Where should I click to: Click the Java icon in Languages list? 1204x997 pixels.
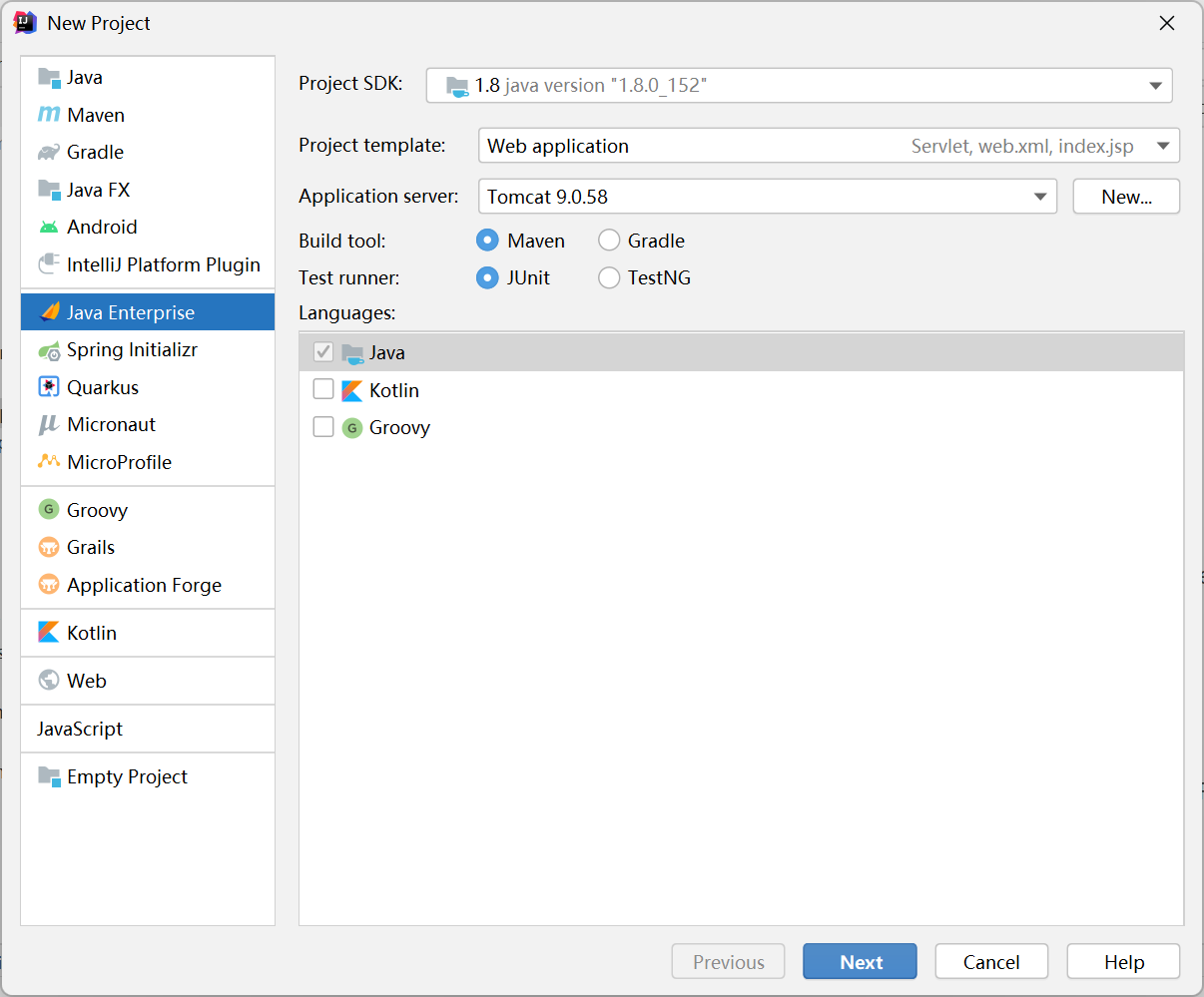click(352, 353)
